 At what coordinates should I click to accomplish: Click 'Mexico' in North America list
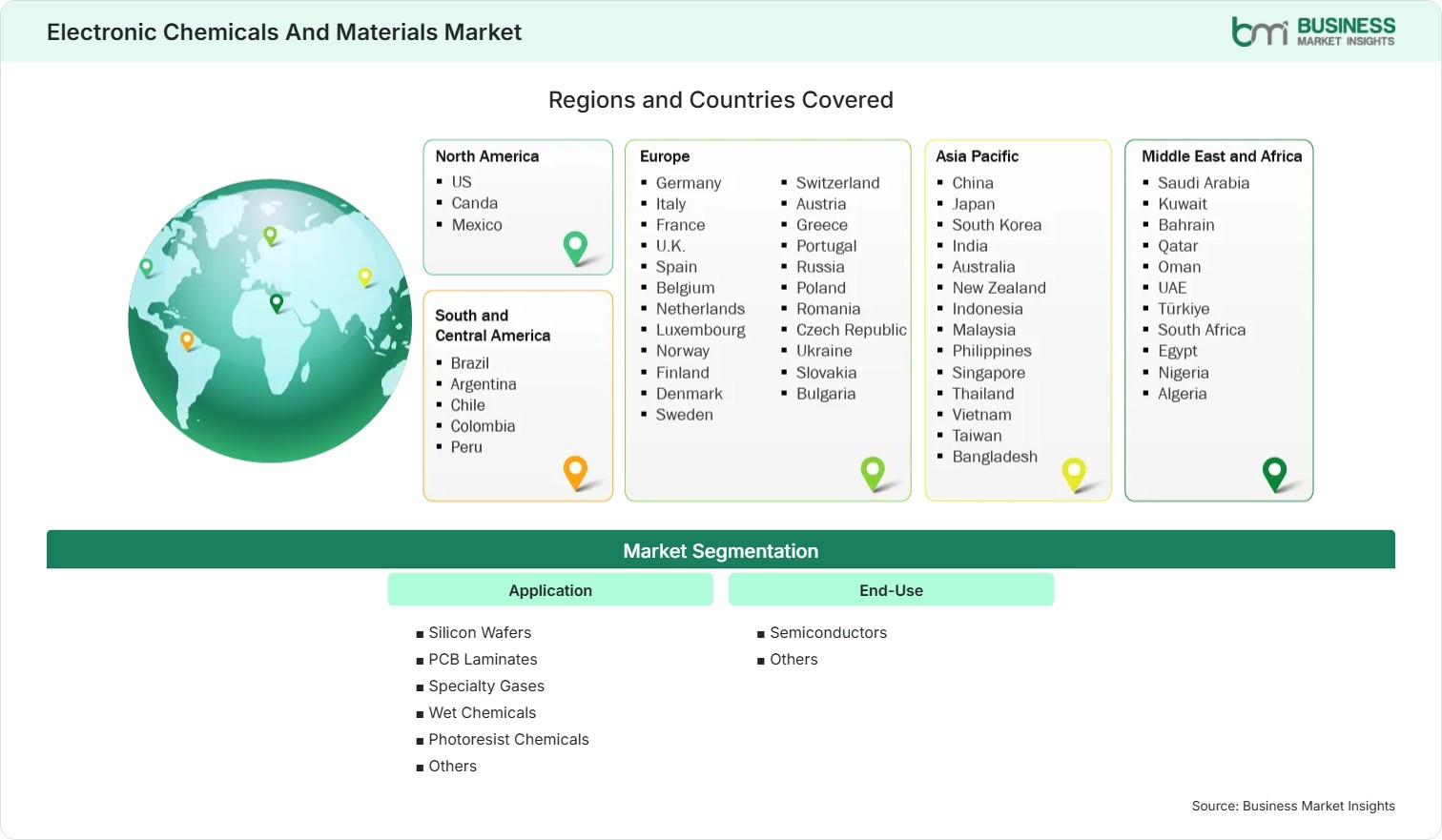(x=476, y=225)
